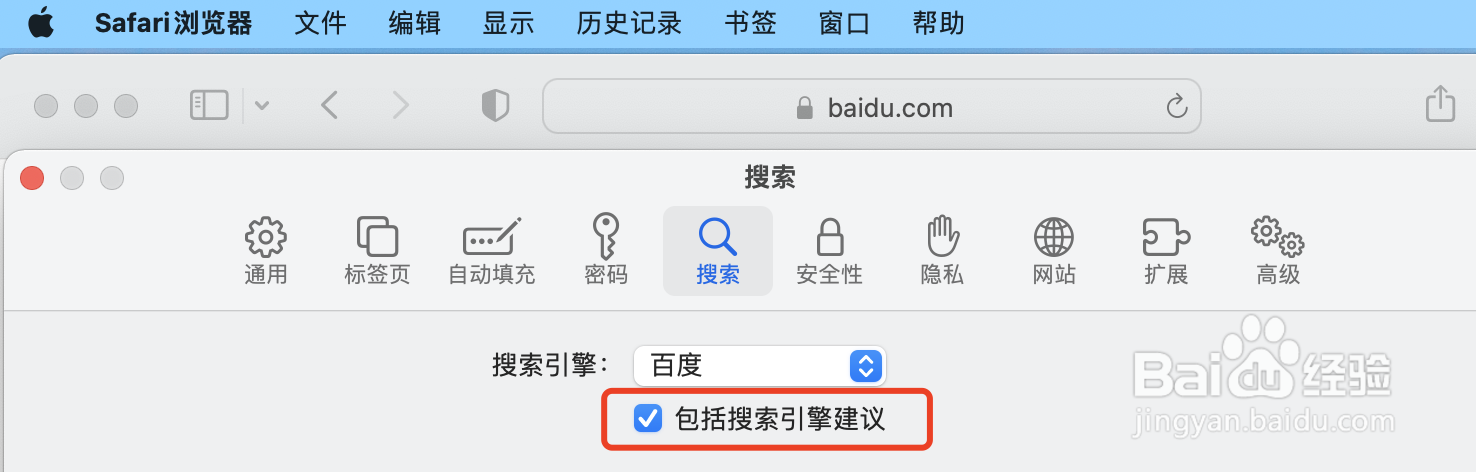
Task: Toggle the Safari sidebar button
Action: pyautogui.click(x=210, y=105)
